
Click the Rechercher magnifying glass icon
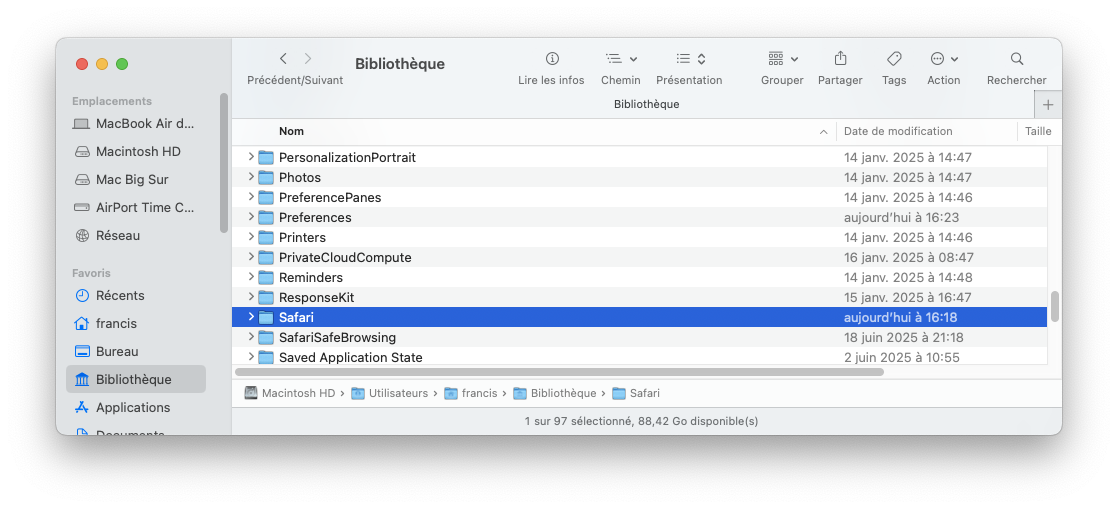(x=1016, y=59)
